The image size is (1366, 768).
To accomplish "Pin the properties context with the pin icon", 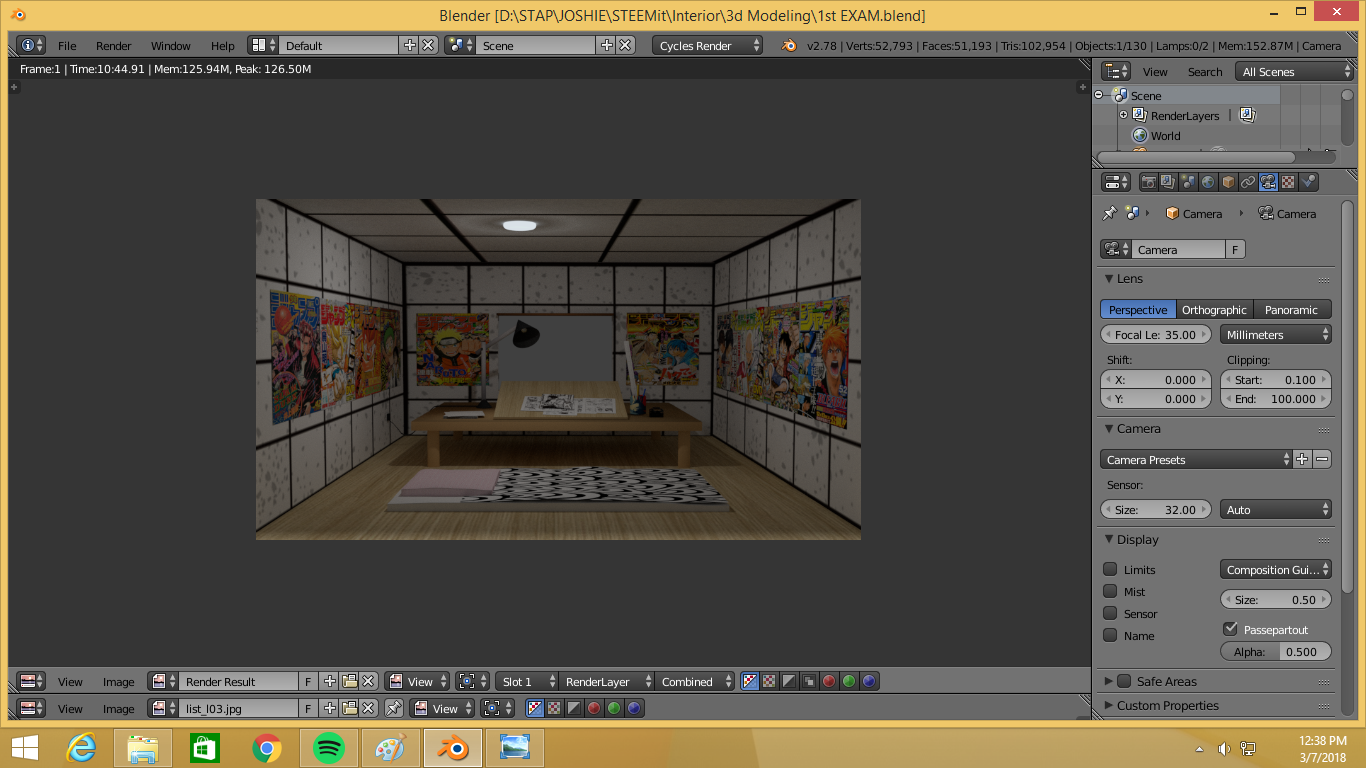I will point(1109,213).
